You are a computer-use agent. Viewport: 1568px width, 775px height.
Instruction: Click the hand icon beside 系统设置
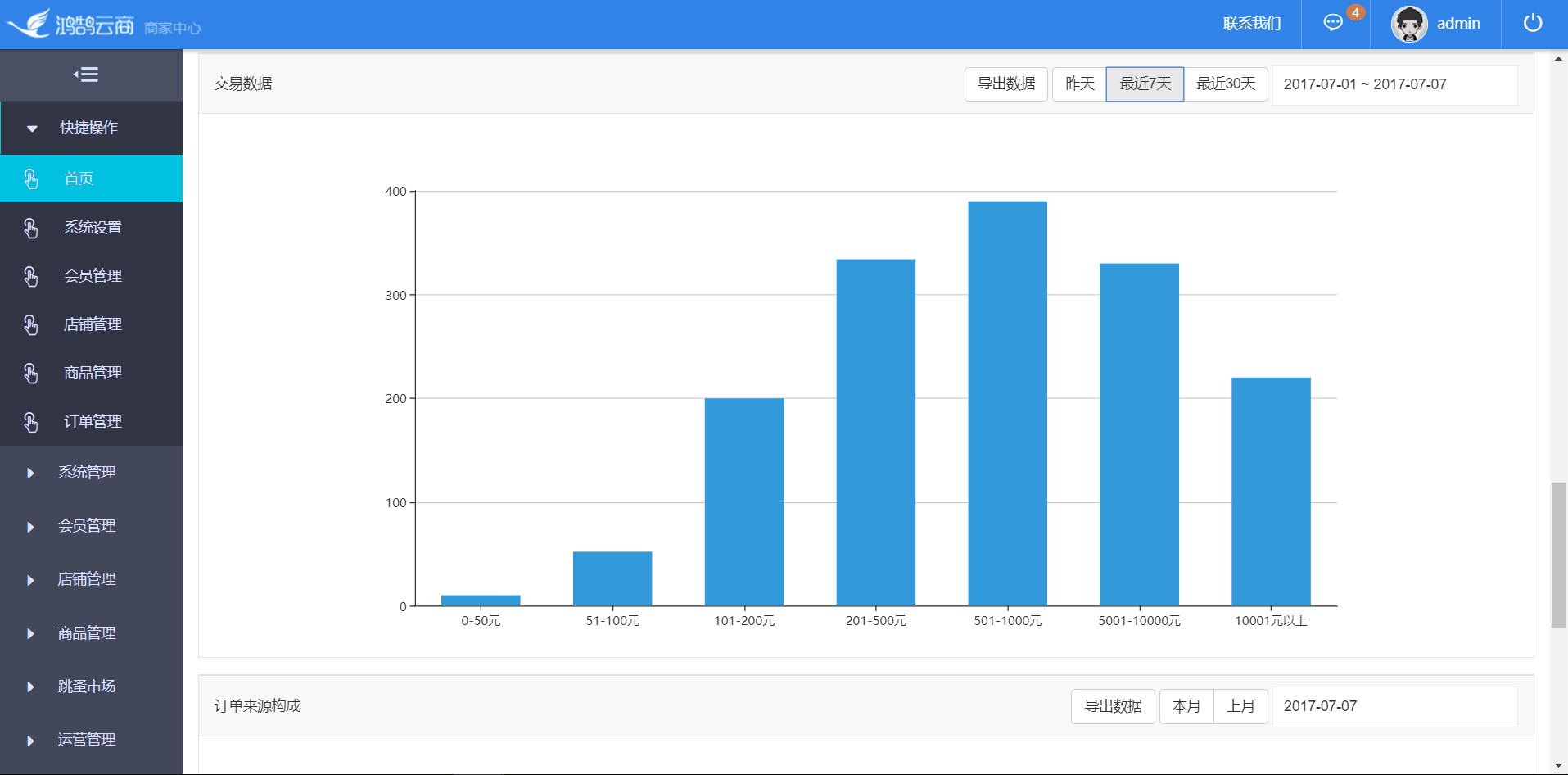tap(31, 228)
